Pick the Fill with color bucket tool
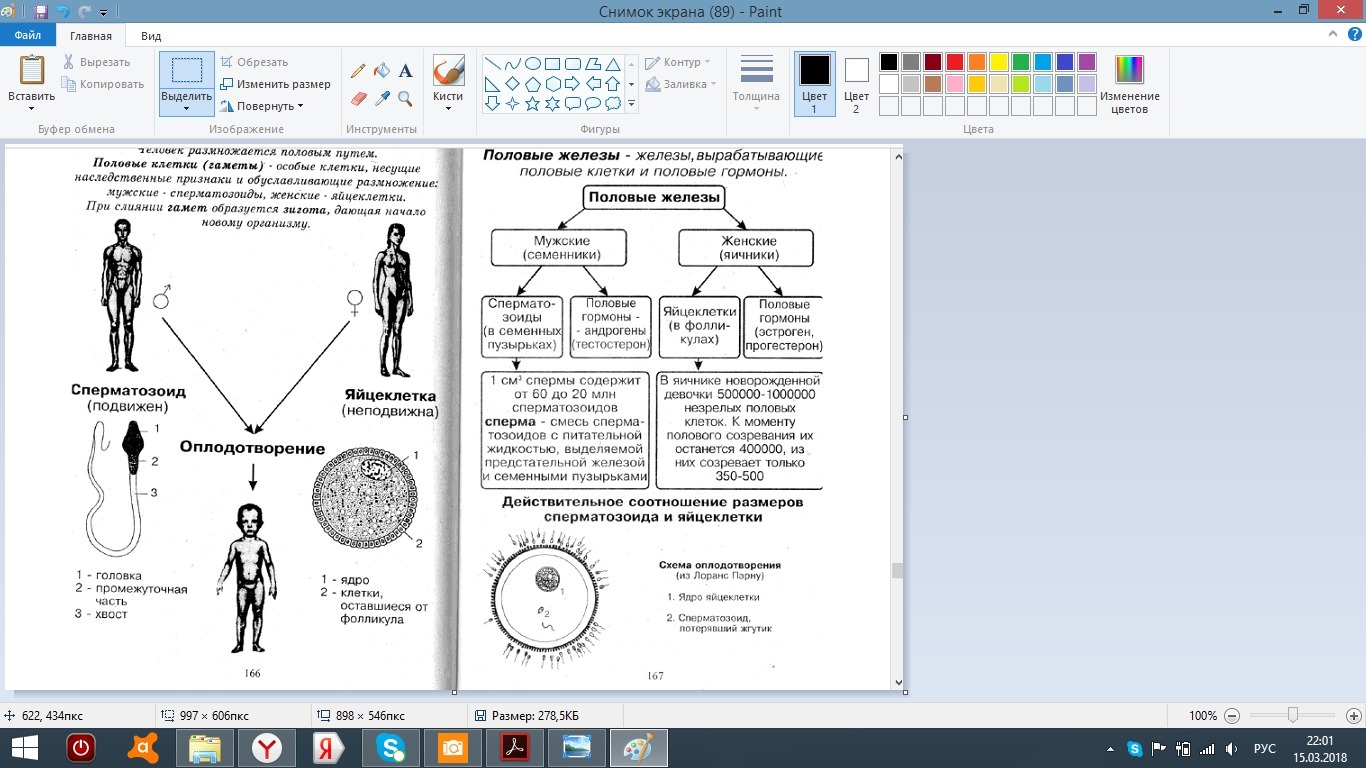The width and height of the screenshot is (1366, 768). coord(381,71)
